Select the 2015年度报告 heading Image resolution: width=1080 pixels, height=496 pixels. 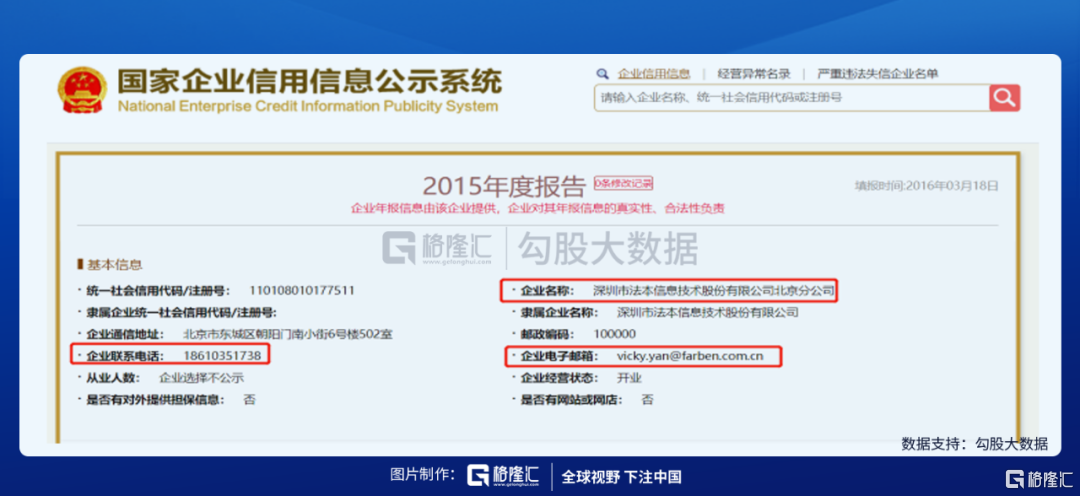503,186
